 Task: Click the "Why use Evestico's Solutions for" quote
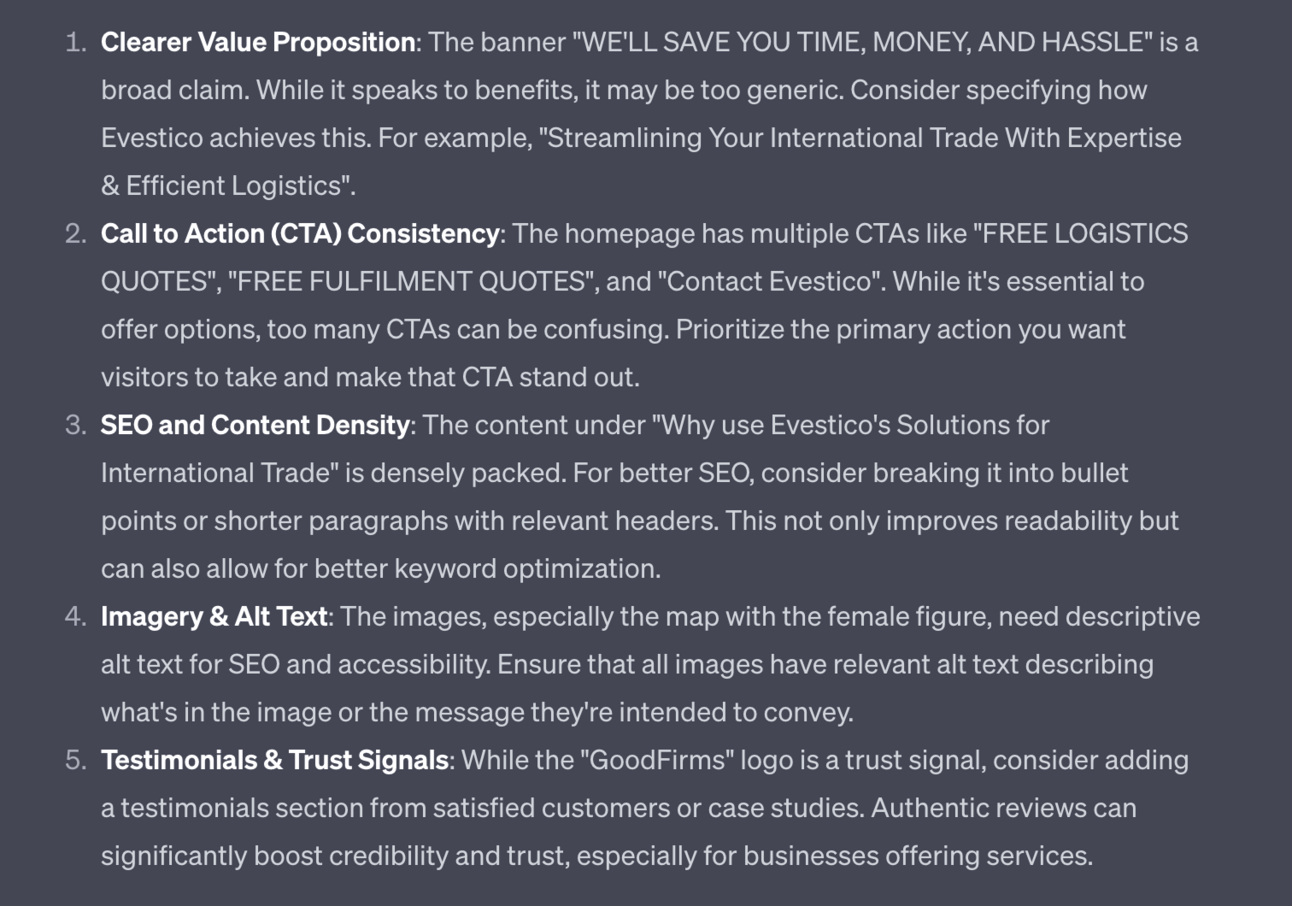[x=850, y=425]
